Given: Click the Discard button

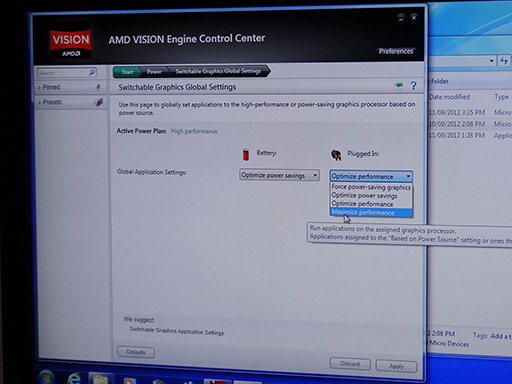Looking at the screenshot, I should 350,364.
